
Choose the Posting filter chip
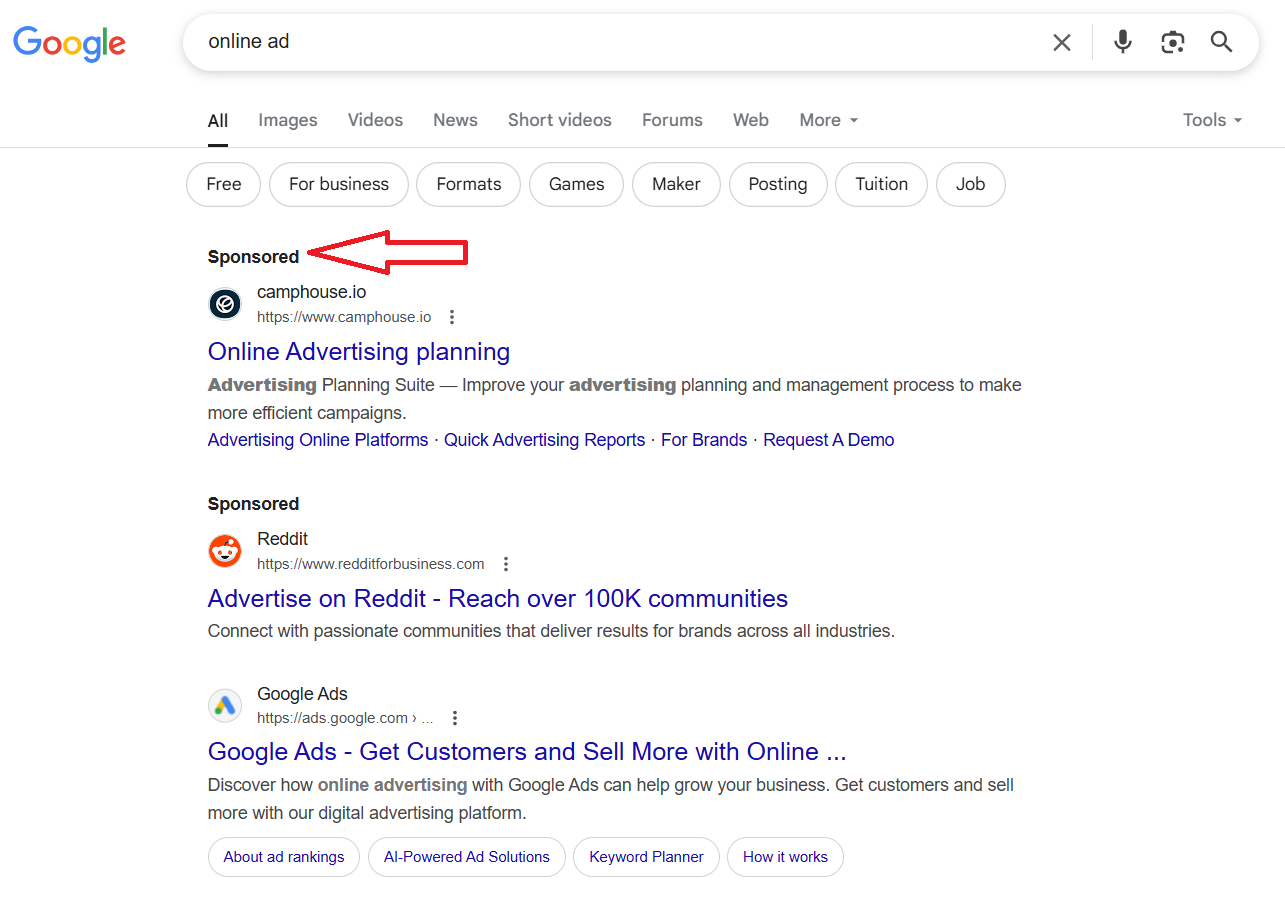[778, 184]
